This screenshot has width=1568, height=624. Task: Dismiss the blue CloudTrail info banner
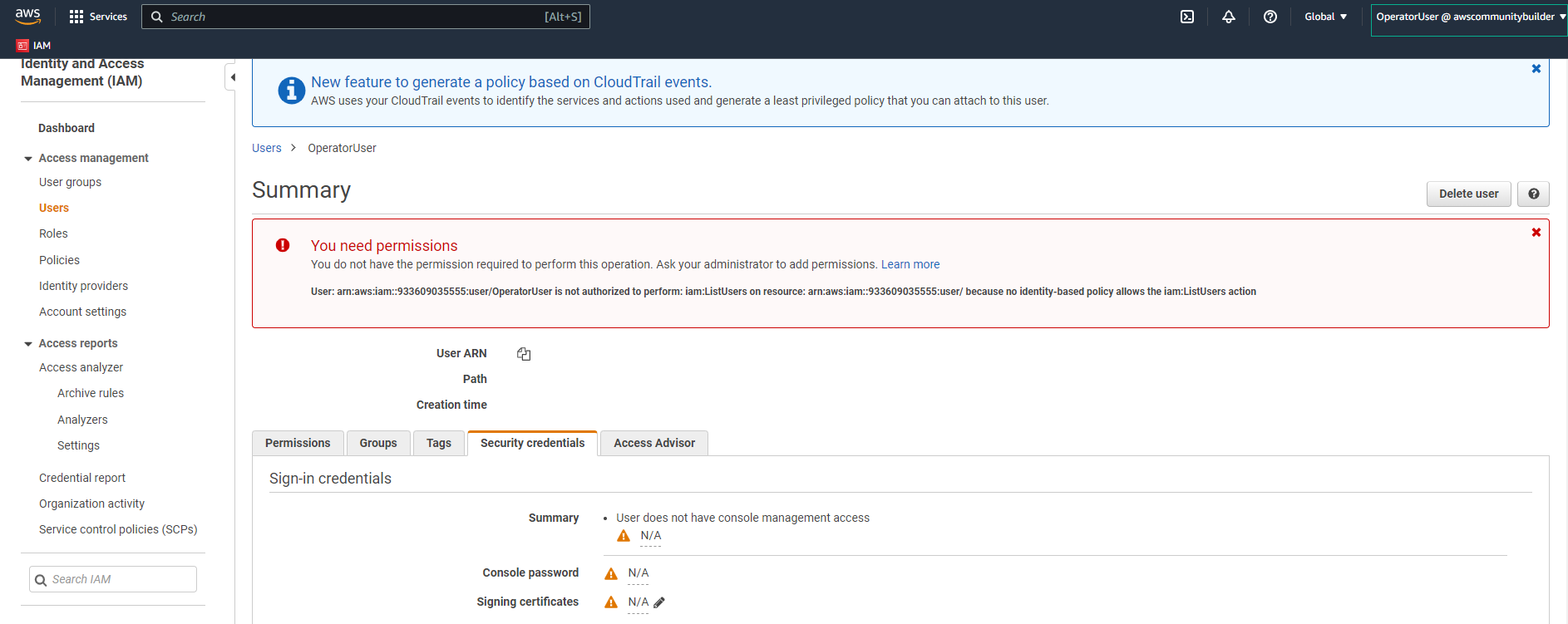(x=1536, y=69)
